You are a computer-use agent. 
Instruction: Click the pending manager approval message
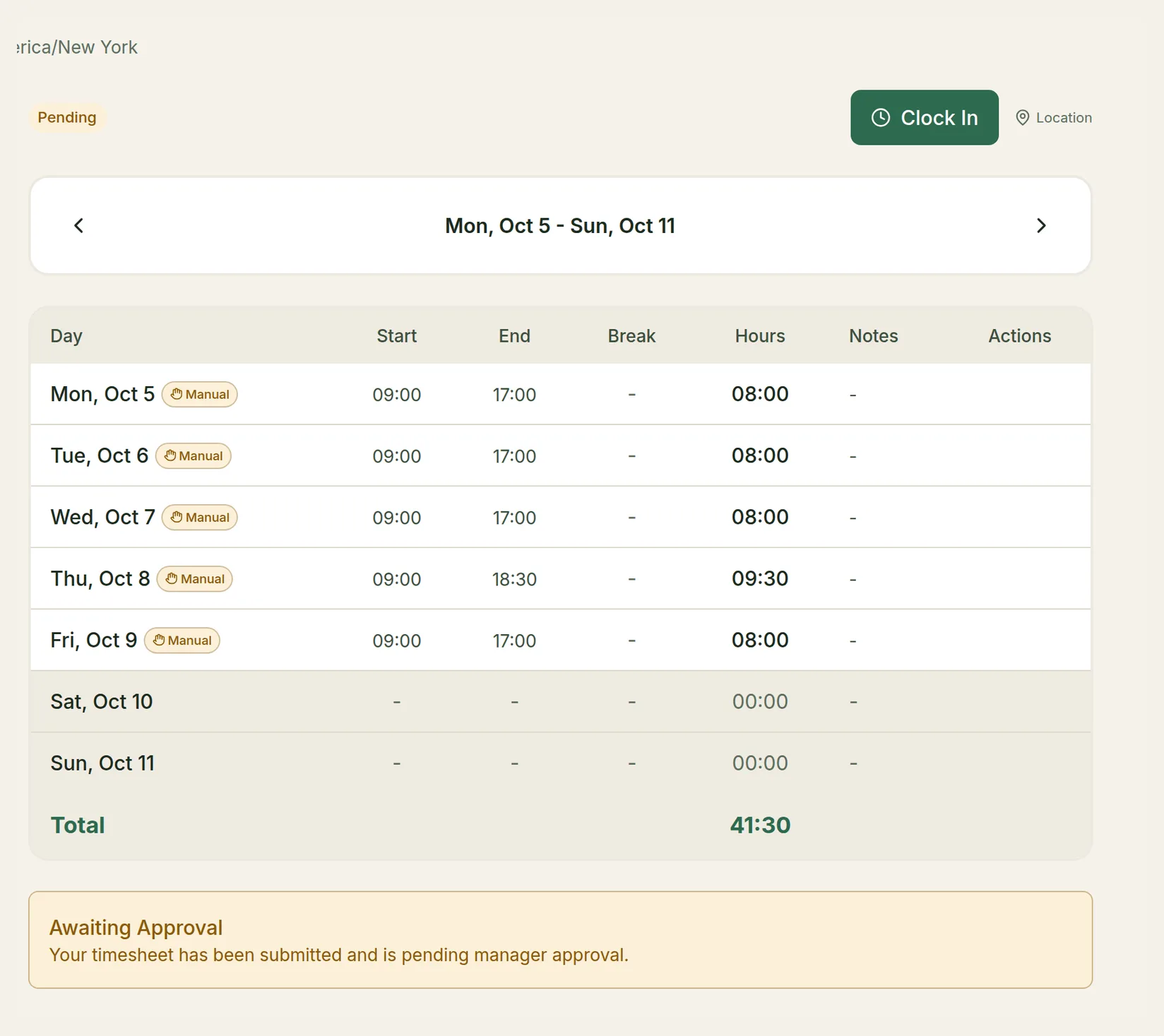[339, 955]
